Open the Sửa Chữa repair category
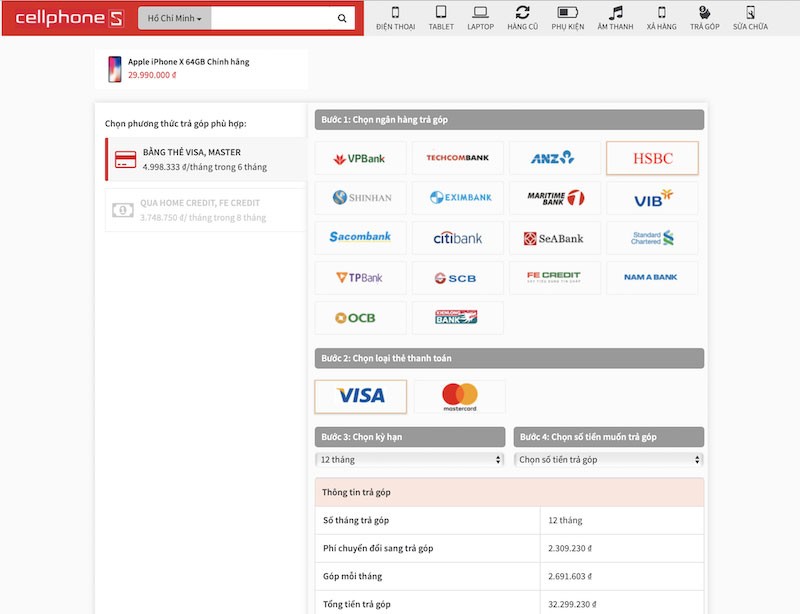The image size is (800, 614). [750, 18]
